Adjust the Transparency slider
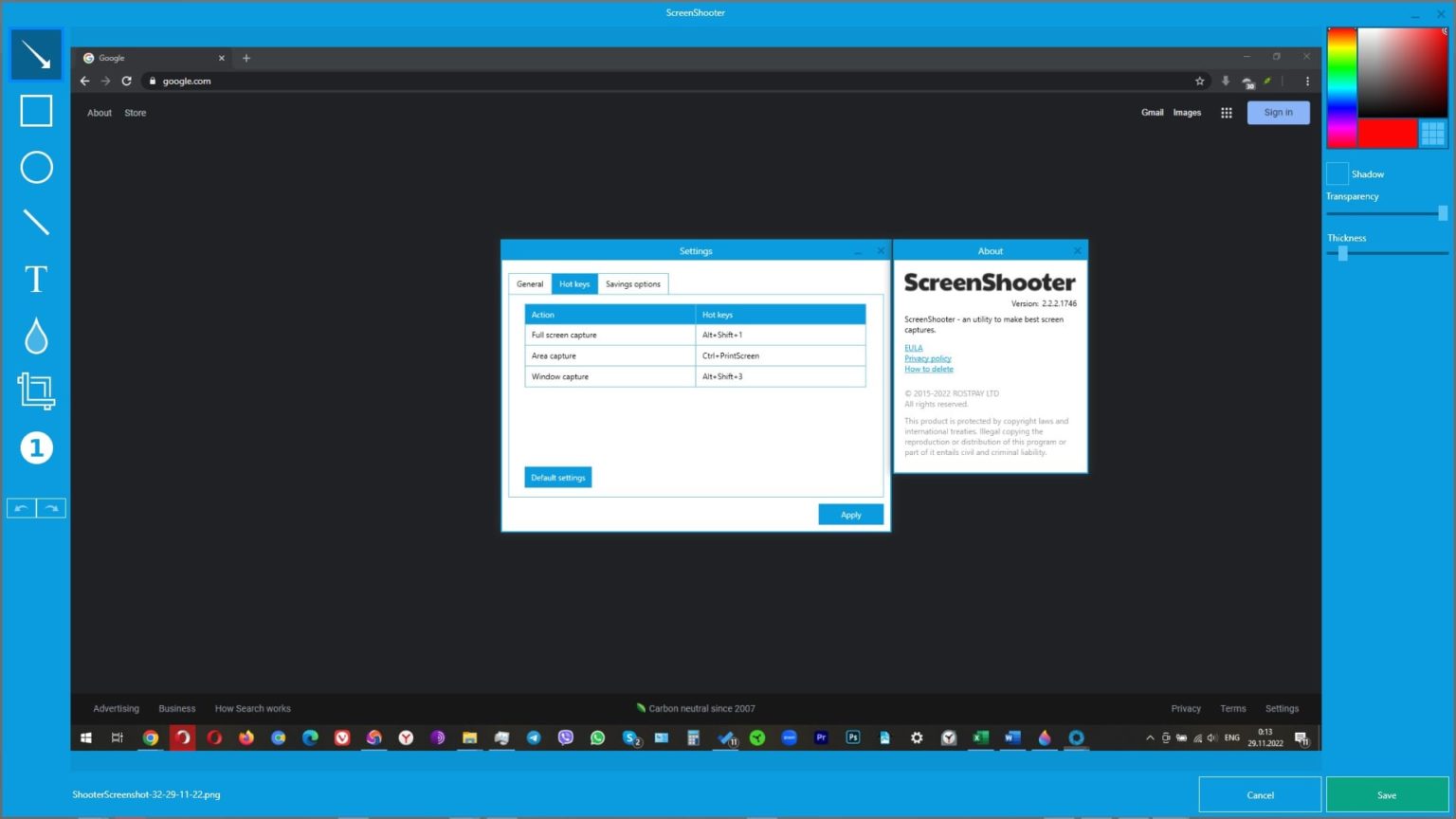 pos(1442,213)
